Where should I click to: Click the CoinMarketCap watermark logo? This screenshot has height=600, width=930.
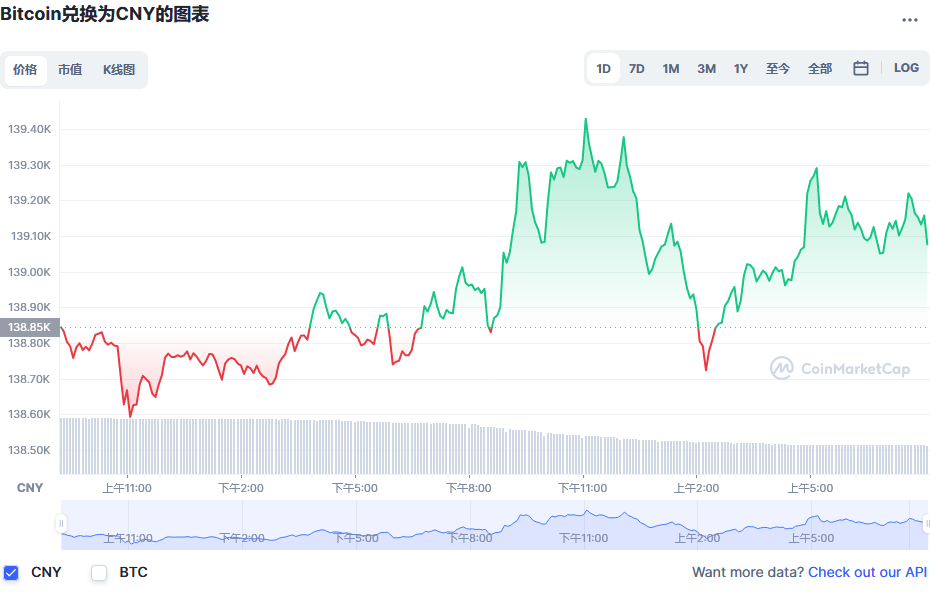click(x=840, y=368)
